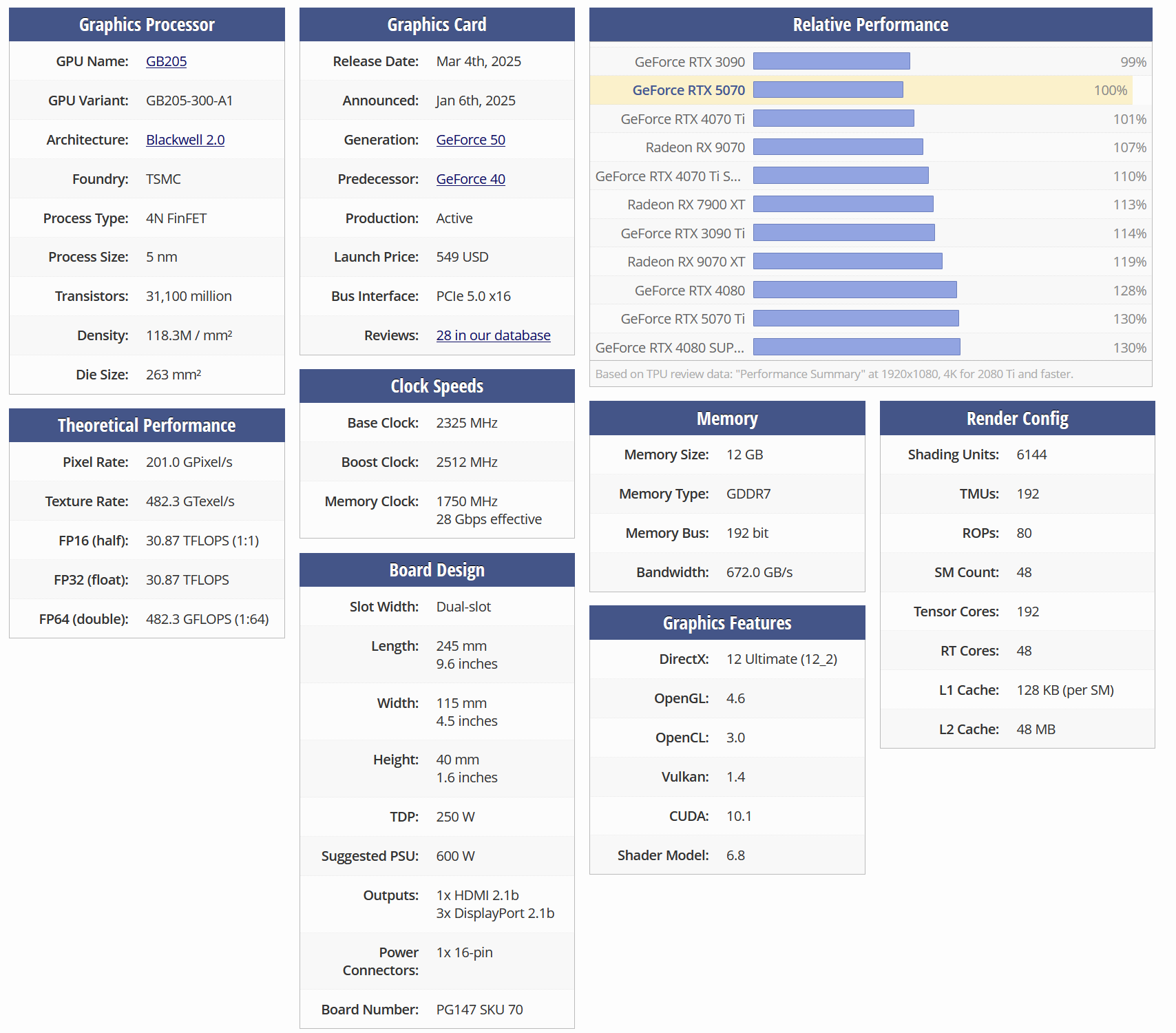Click the Boost Clock value 2512 MHz

tap(467, 462)
